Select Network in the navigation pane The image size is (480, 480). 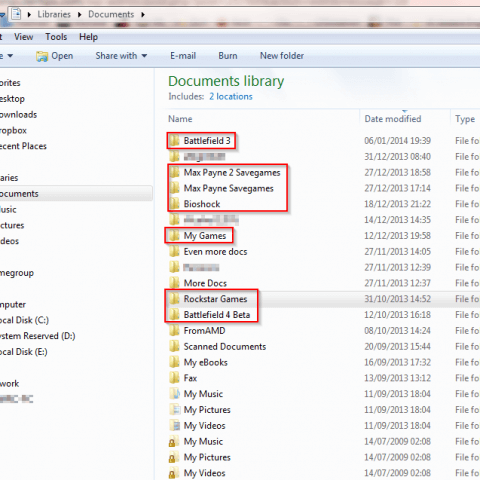pos(9,384)
